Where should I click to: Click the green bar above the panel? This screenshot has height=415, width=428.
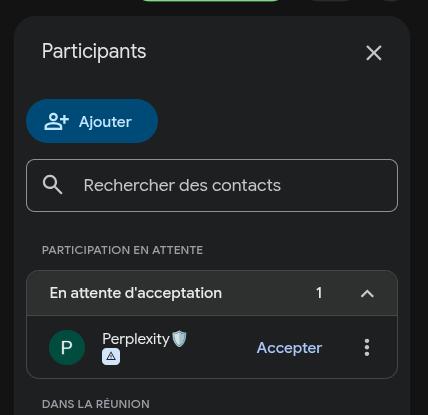click(x=210, y=1)
